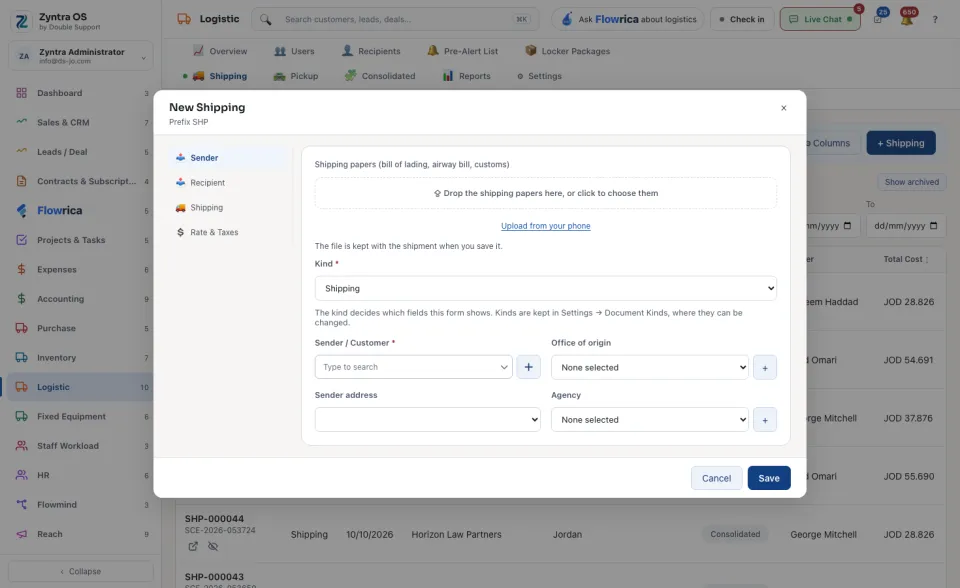960x588 pixels.
Task: Toggle Check in status
Action: pos(742,19)
